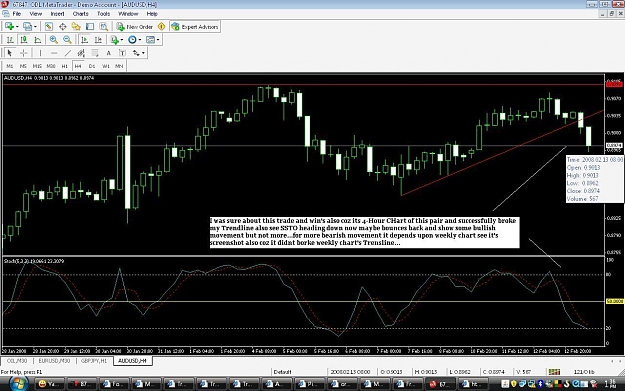This screenshot has width=625, height=391.
Task: Open a New Chart from toolbar icon
Action: tap(9, 27)
